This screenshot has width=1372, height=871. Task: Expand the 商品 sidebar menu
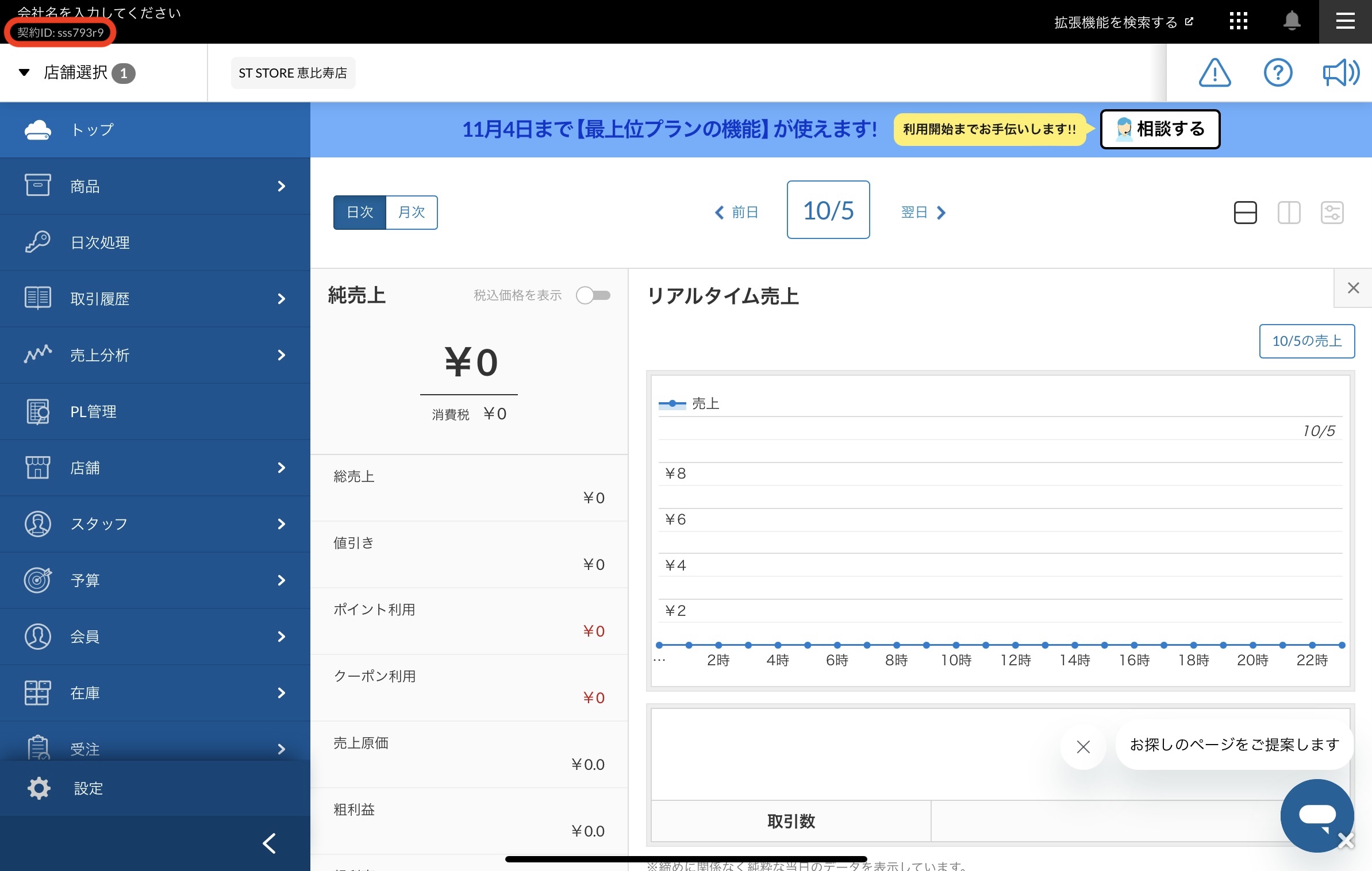155,186
